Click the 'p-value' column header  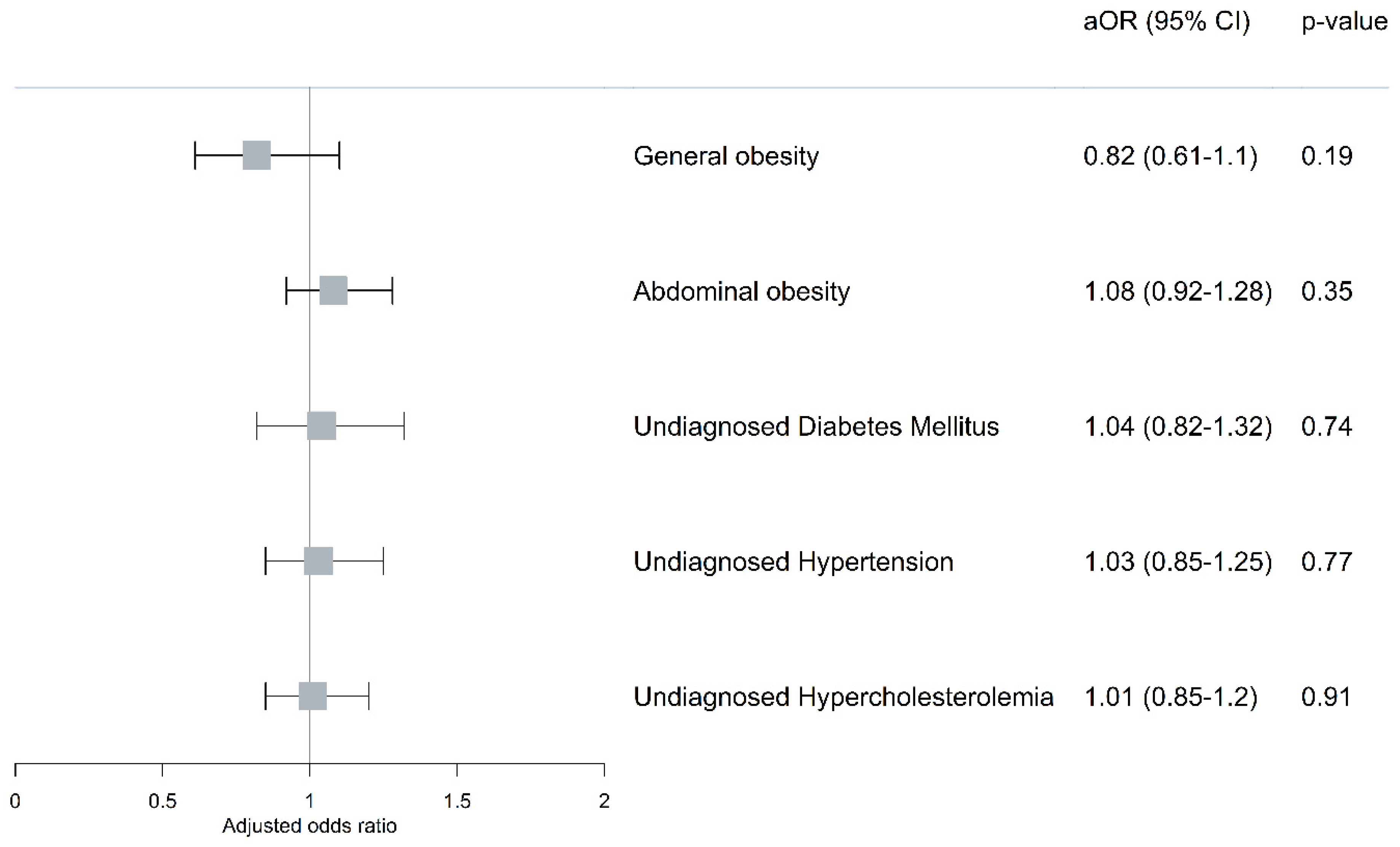(x=1344, y=22)
